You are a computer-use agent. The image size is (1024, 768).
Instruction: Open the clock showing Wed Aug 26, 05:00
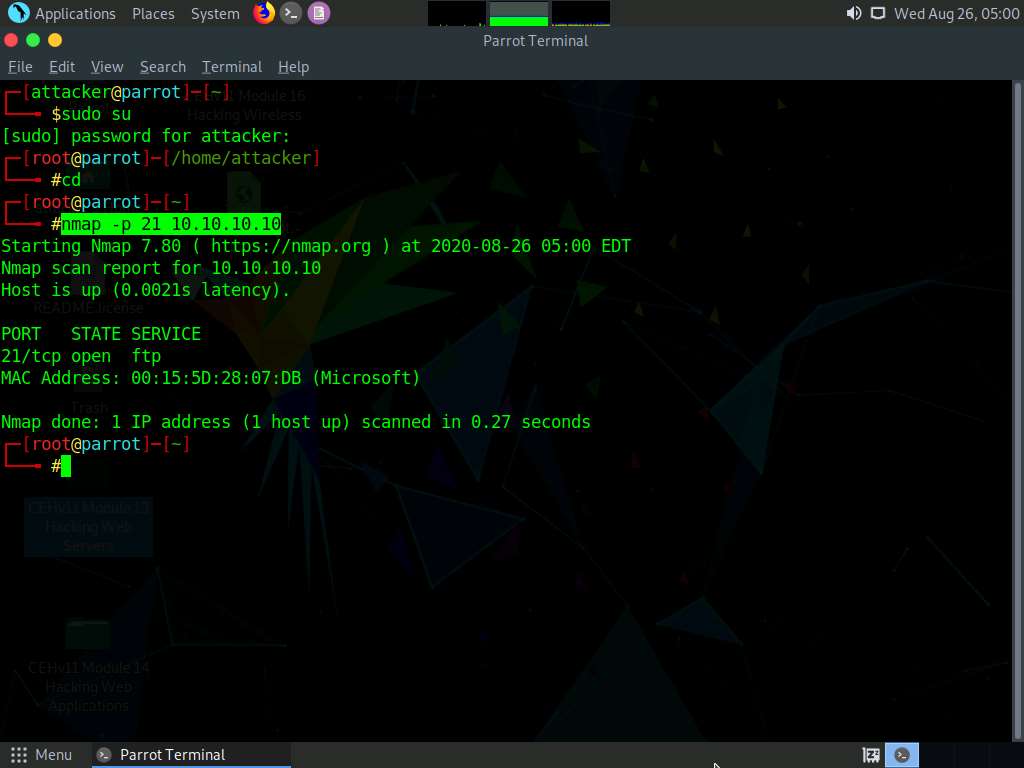pyautogui.click(x=956, y=13)
